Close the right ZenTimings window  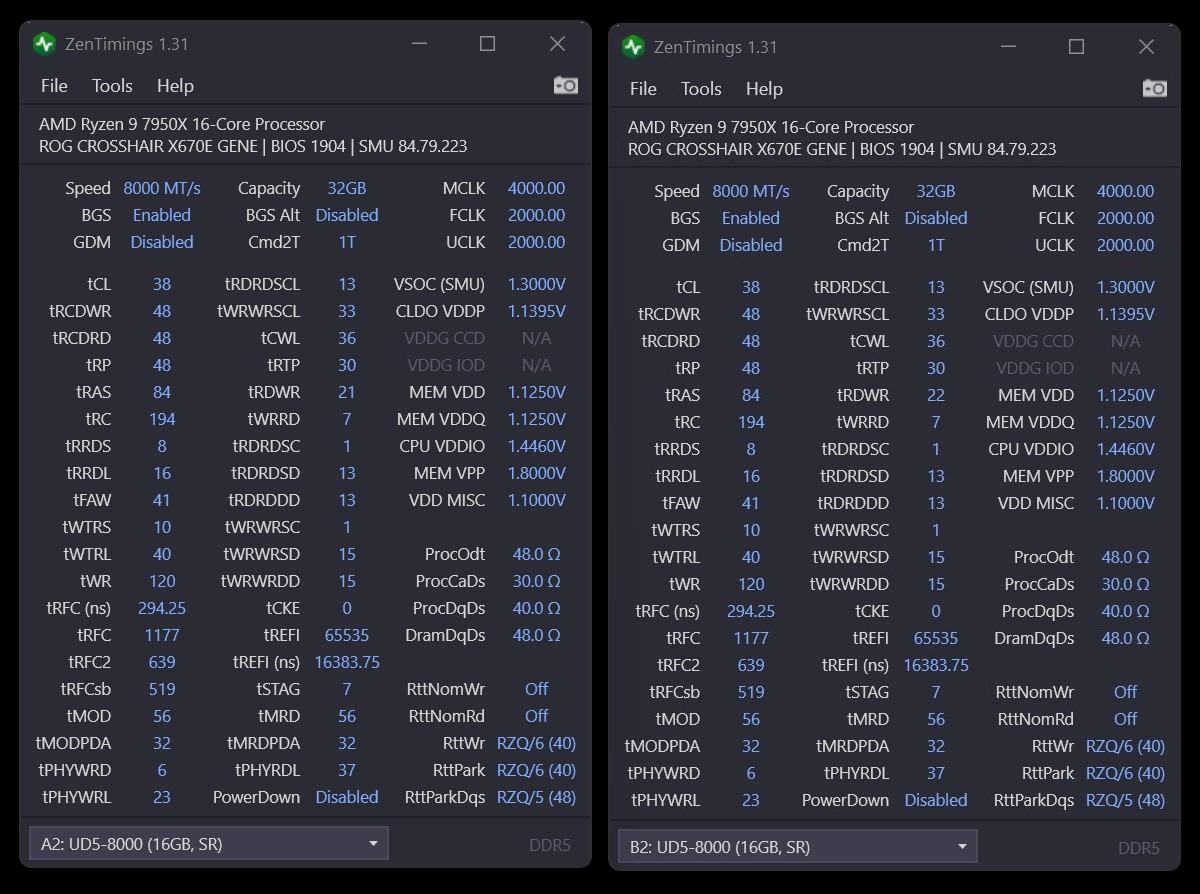click(x=1146, y=47)
